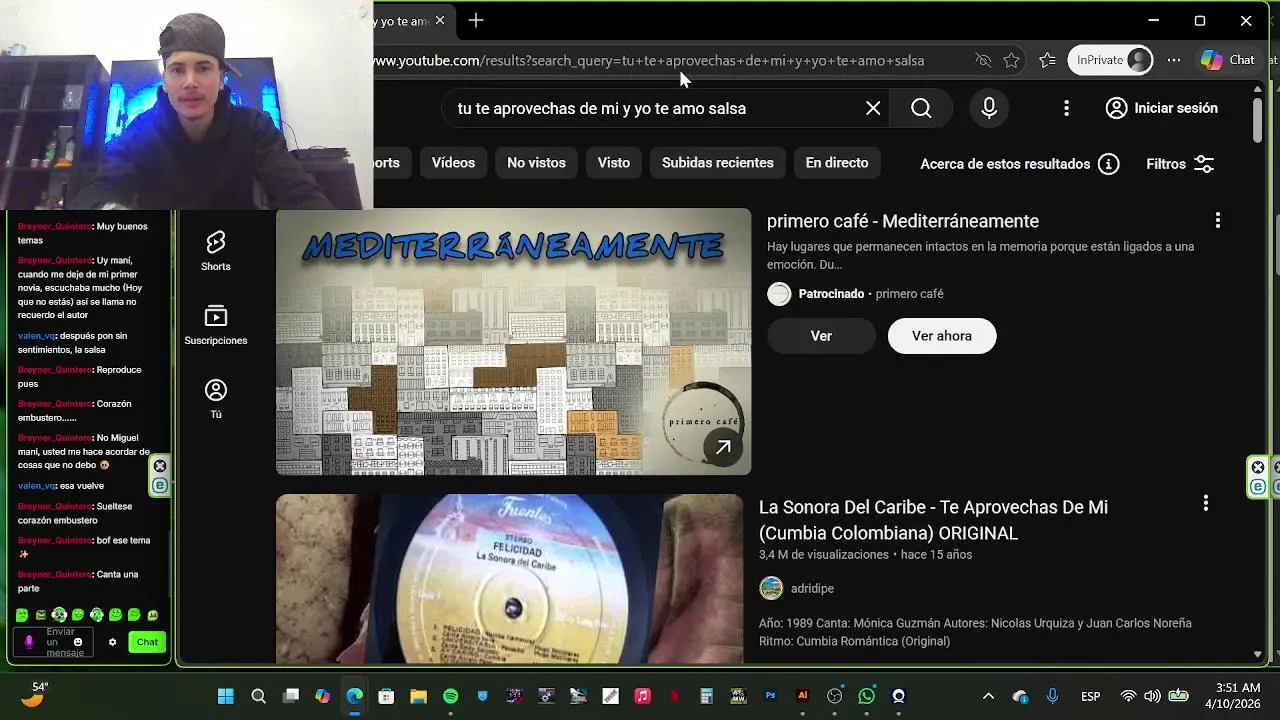
Task: Open Spotify from the taskbar
Action: point(450,696)
